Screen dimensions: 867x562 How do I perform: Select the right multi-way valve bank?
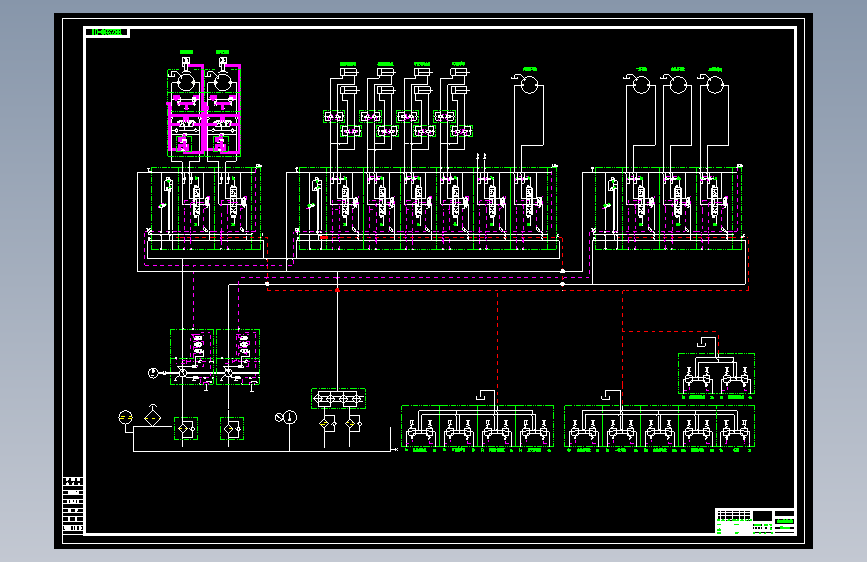667,209
